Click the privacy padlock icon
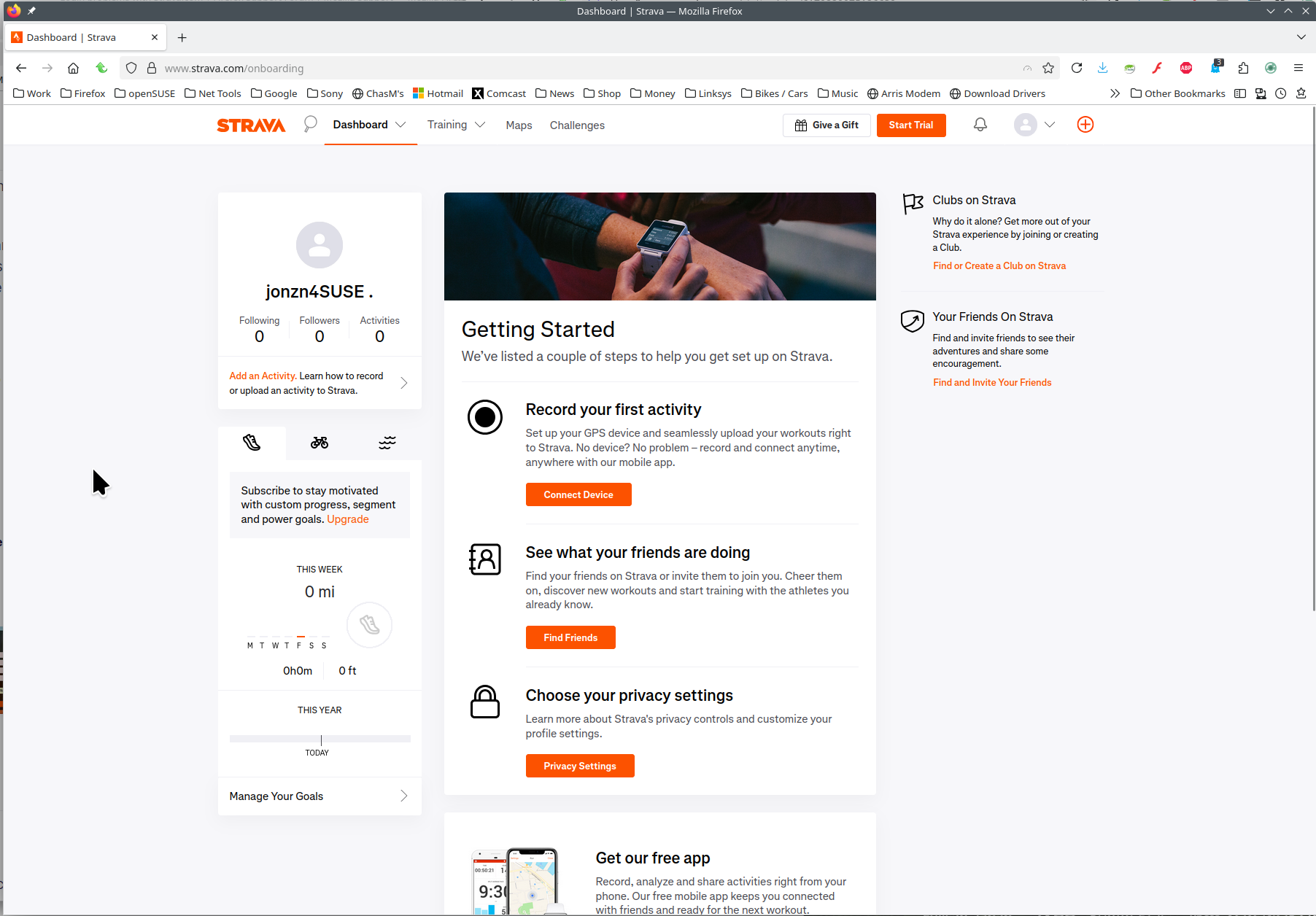Screen dimensions: 1316x916 485,702
